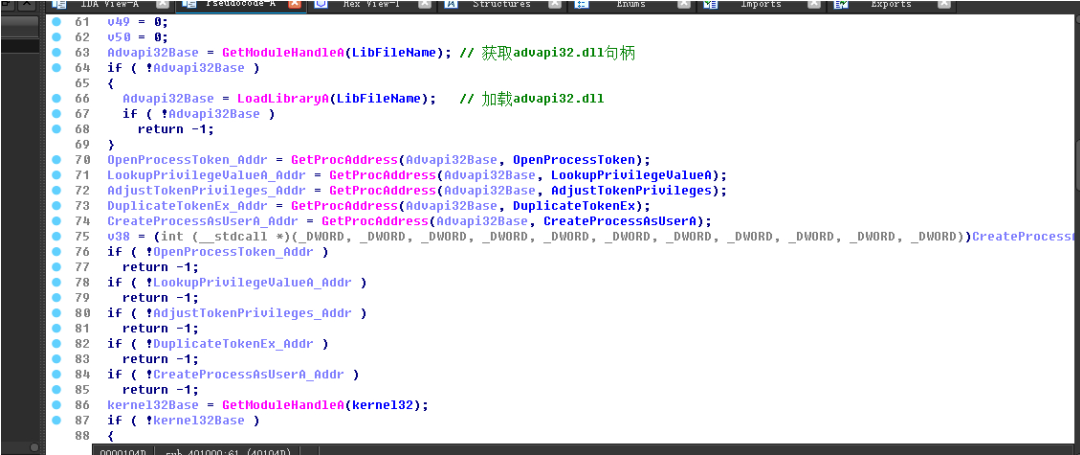The image size is (1080, 455).
Task: Close the Pseudocode-A tab with orange X
Action: coord(294,4)
